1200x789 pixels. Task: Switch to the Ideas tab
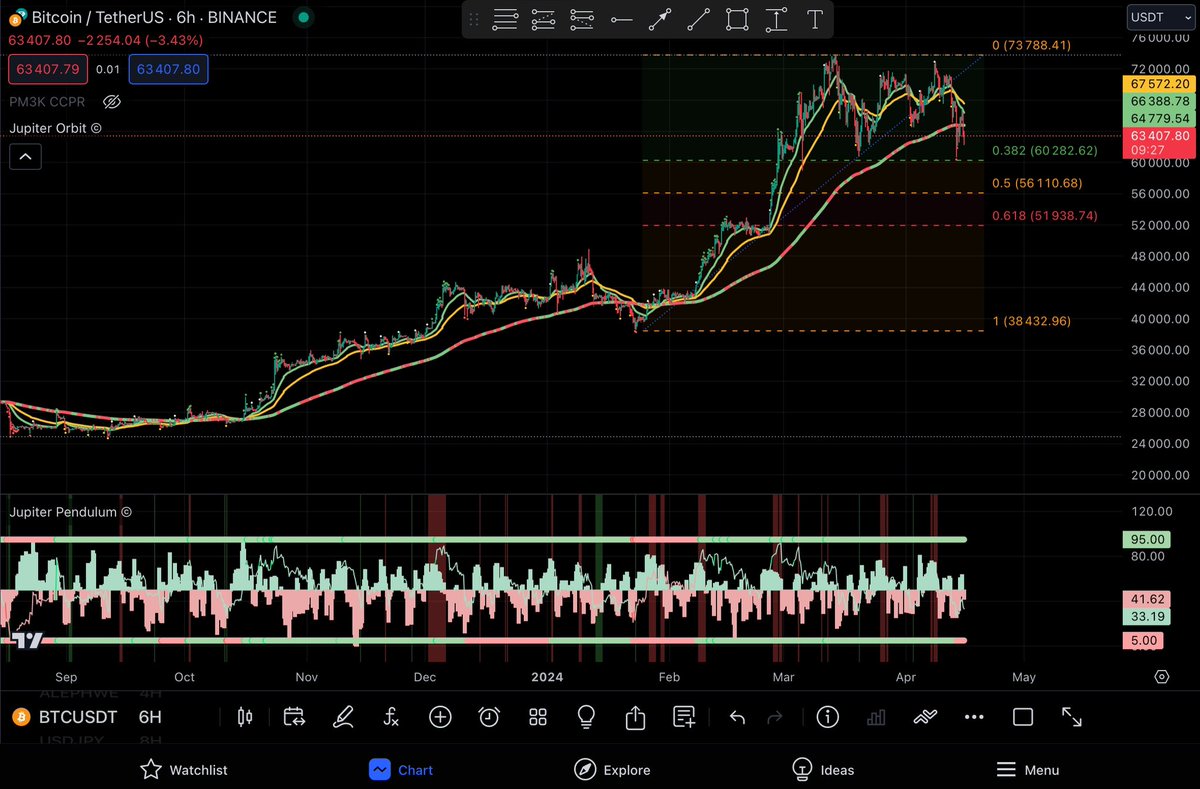tap(823, 769)
